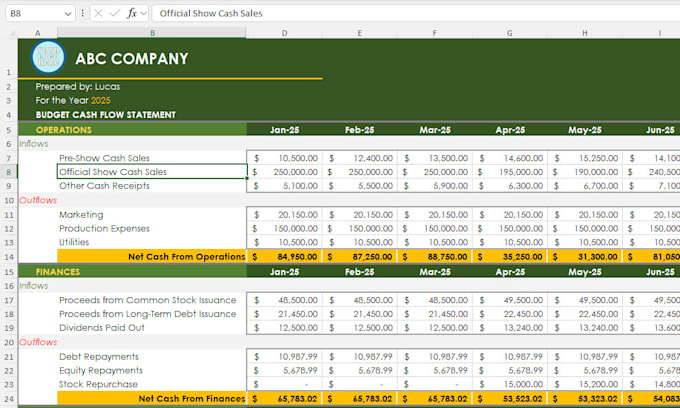Select column F header
Viewport: 680px width, 408px height.
click(x=435, y=33)
